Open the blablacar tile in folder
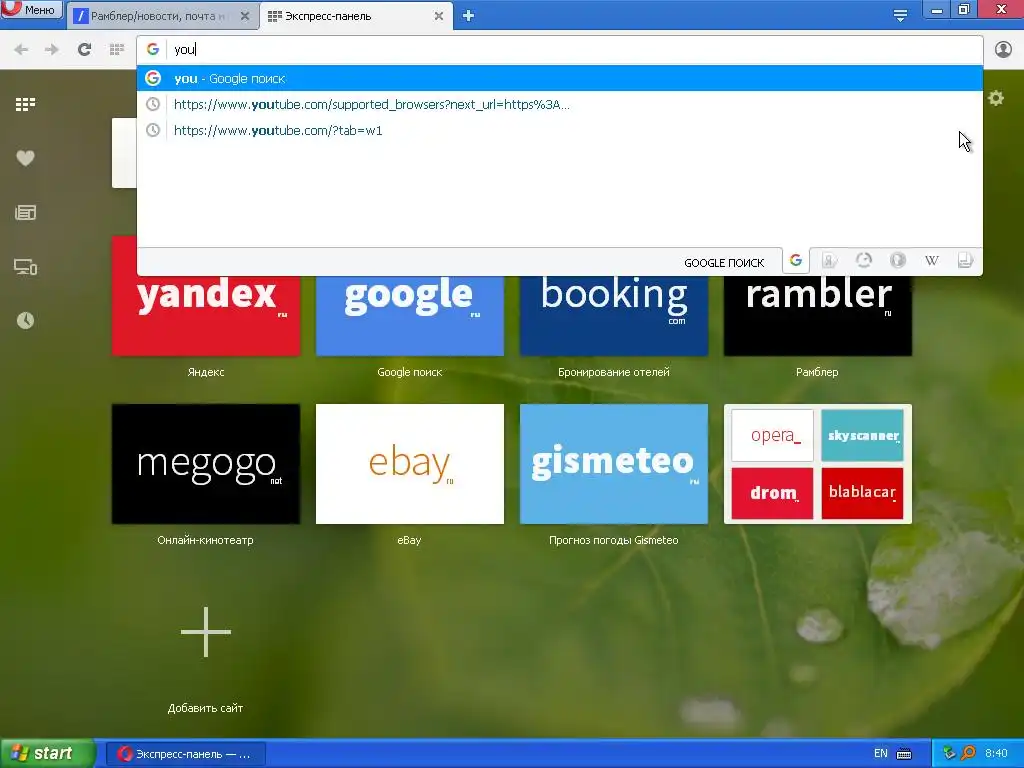This screenshot has height=768, width=1024. click(863, 493)
